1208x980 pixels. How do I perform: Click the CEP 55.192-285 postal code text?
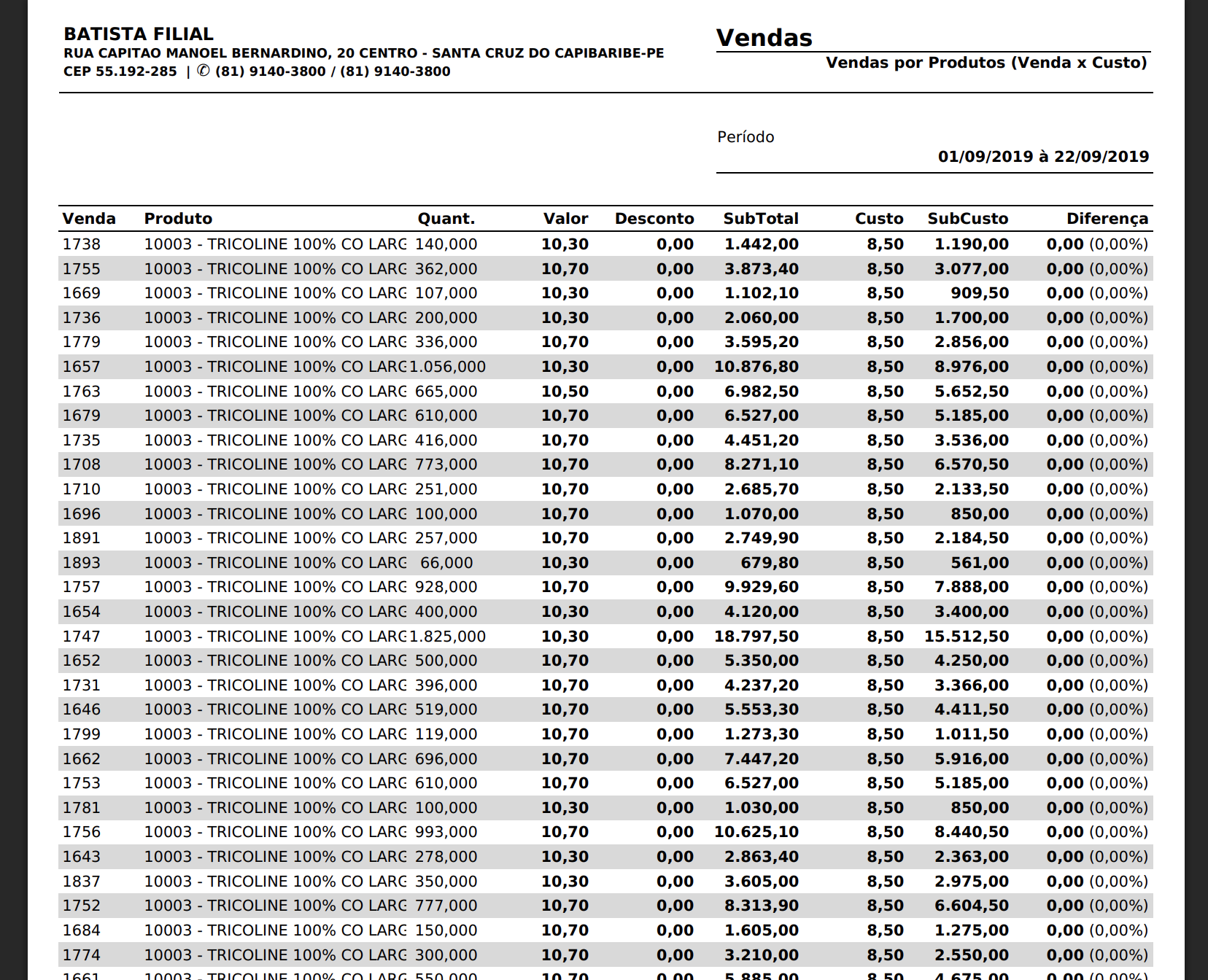[120, 71]
